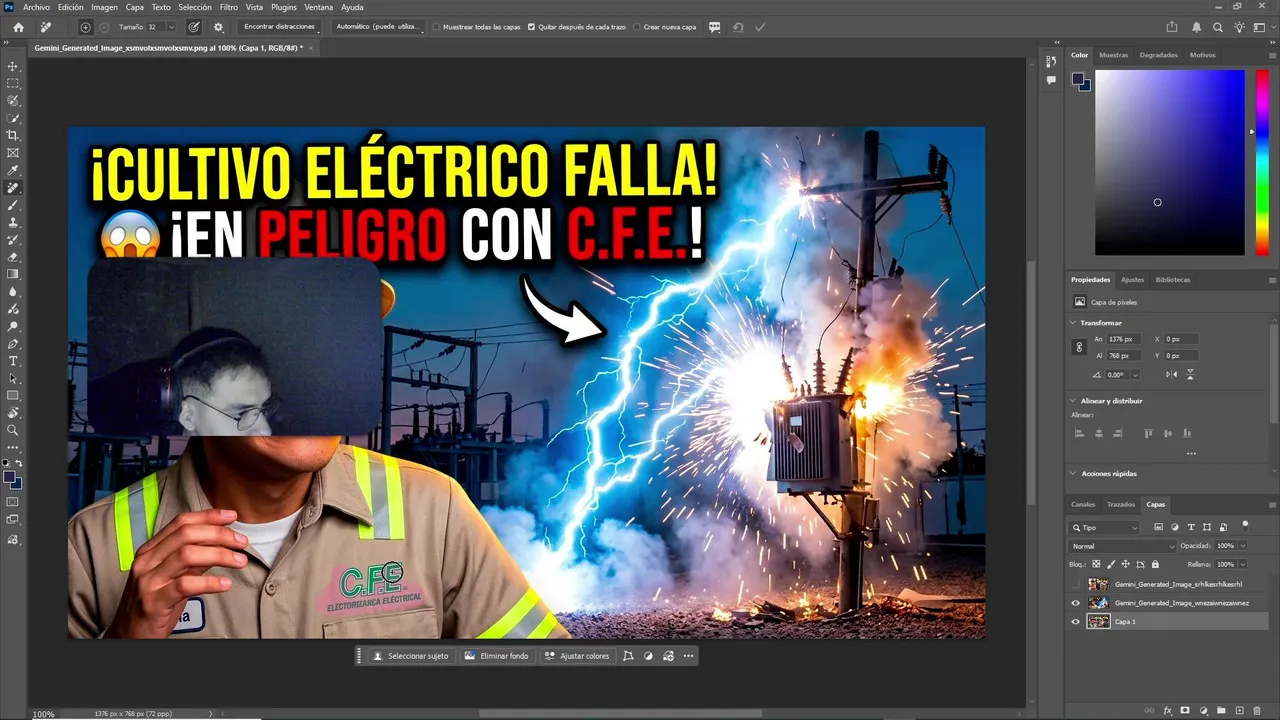Open the Normal blend mode dropdown
The image size is (1280, 720).
[x=1123, y=546]
